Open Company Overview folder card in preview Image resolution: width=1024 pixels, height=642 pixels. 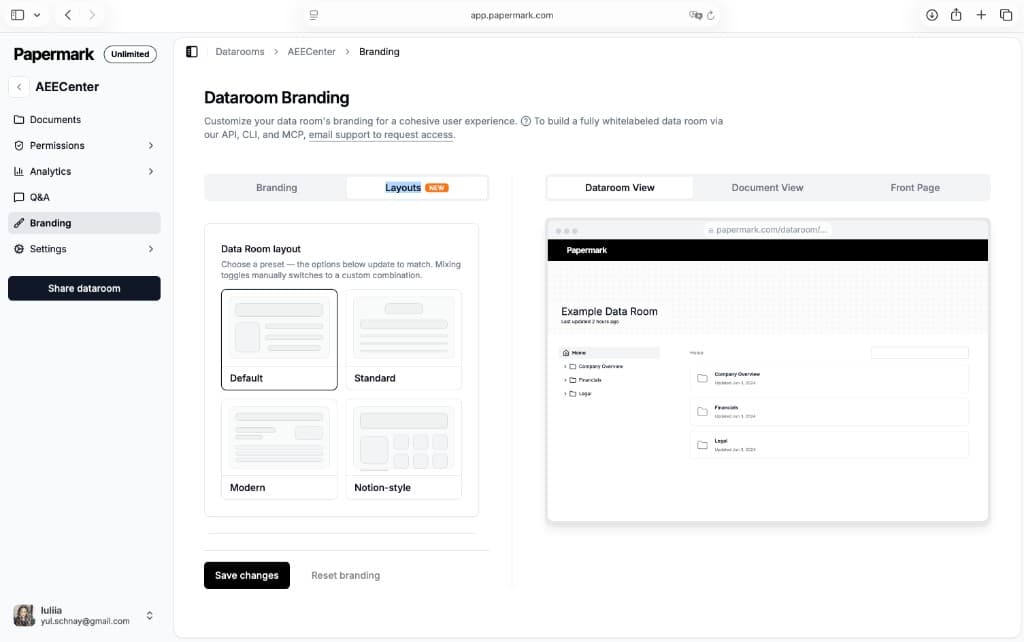click(x=829, y=378)
